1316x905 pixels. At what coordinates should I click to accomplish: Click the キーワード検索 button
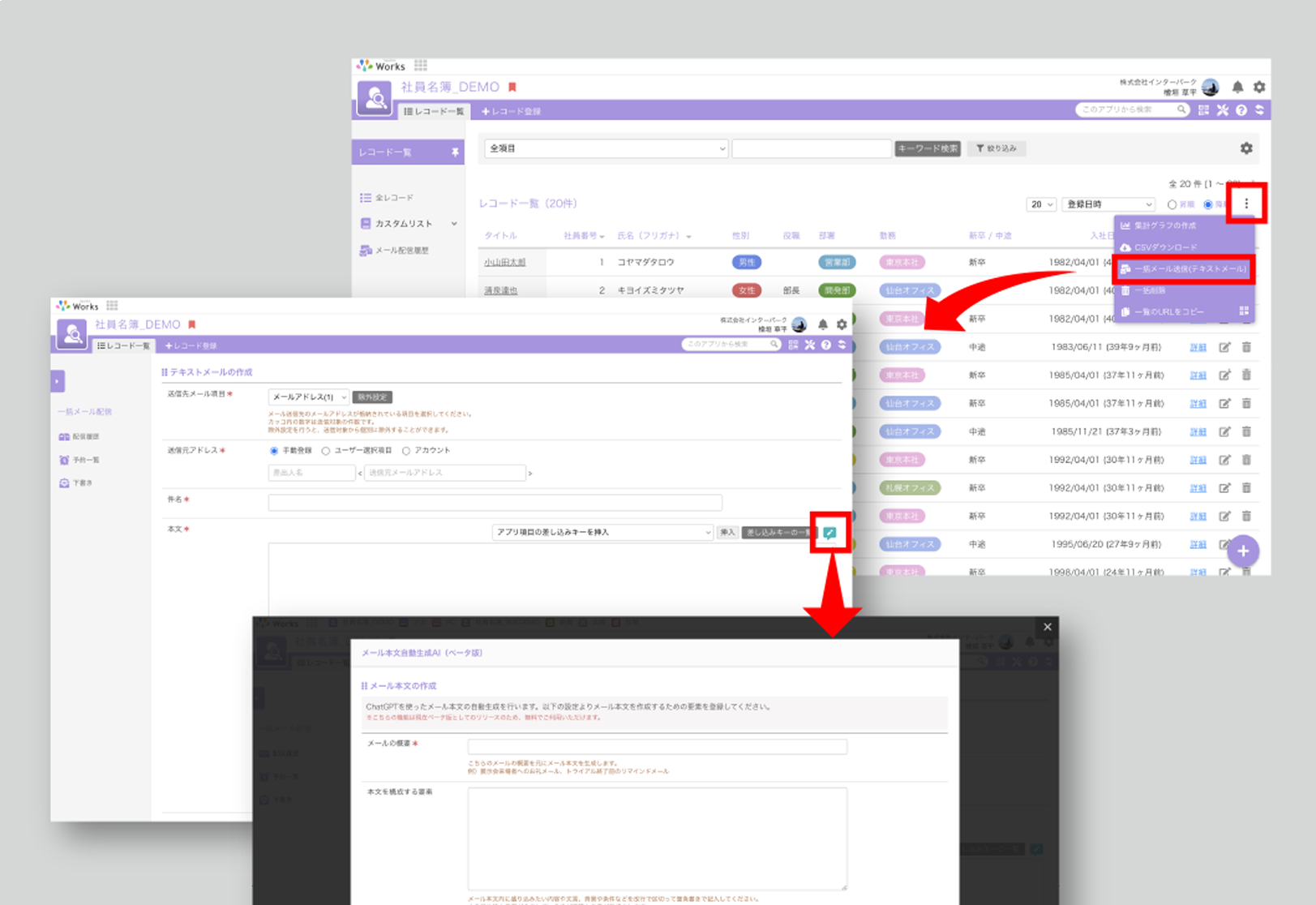[x=928, y=148]
